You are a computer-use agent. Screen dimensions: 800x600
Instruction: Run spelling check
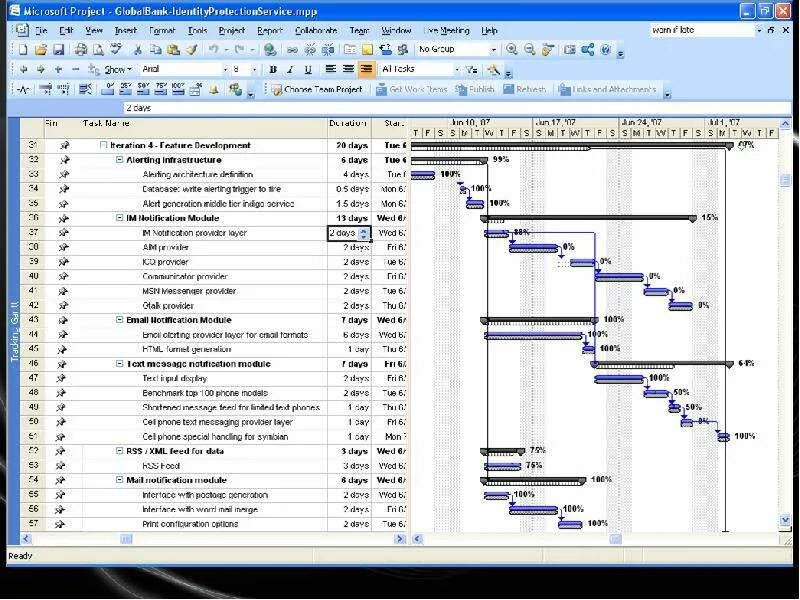pyautogui.click(x=116, y=49)
